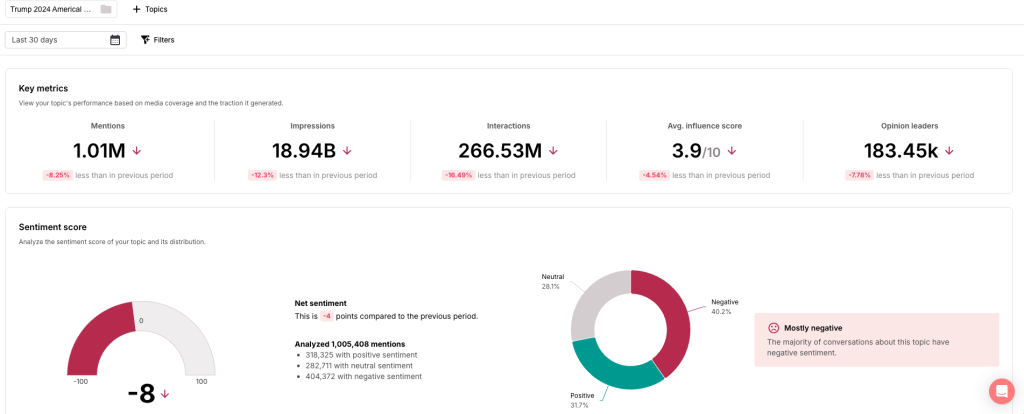
Task: Click the Net sentiment label
Action: [321, 303]
